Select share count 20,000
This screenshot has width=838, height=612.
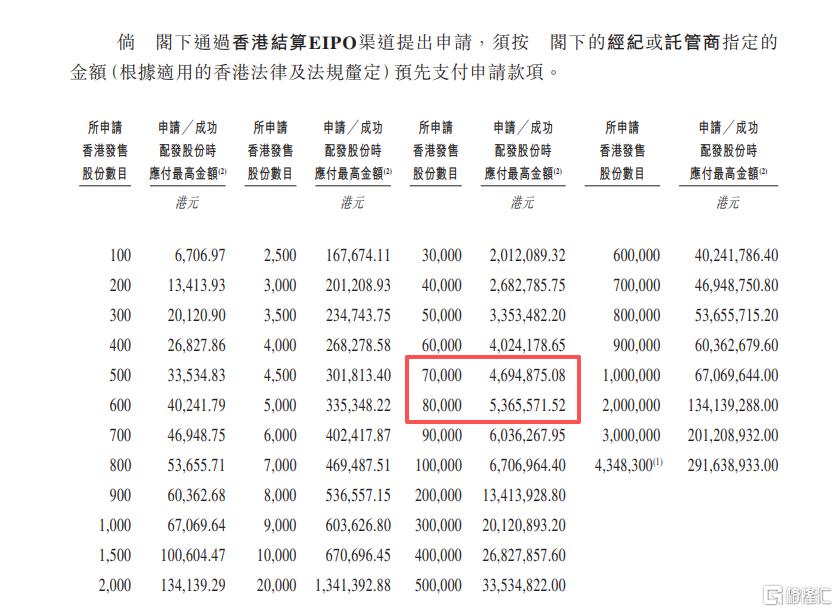click(x=276, y=585)
